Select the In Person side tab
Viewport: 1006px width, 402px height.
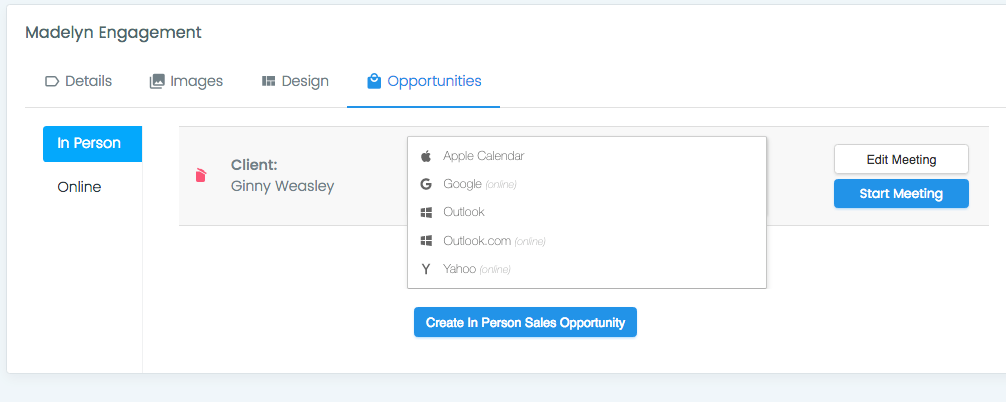(x=92, y=144)
